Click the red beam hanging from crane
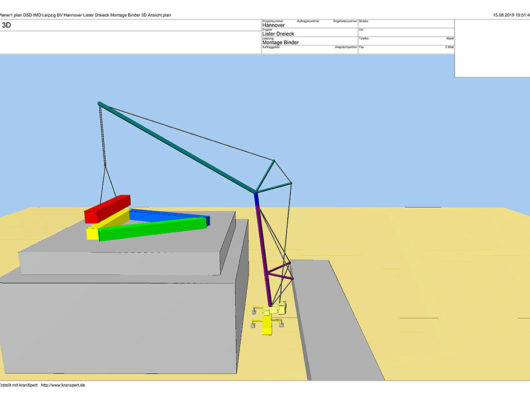Viewport: 530px width, 400px height. coord(107,209)
